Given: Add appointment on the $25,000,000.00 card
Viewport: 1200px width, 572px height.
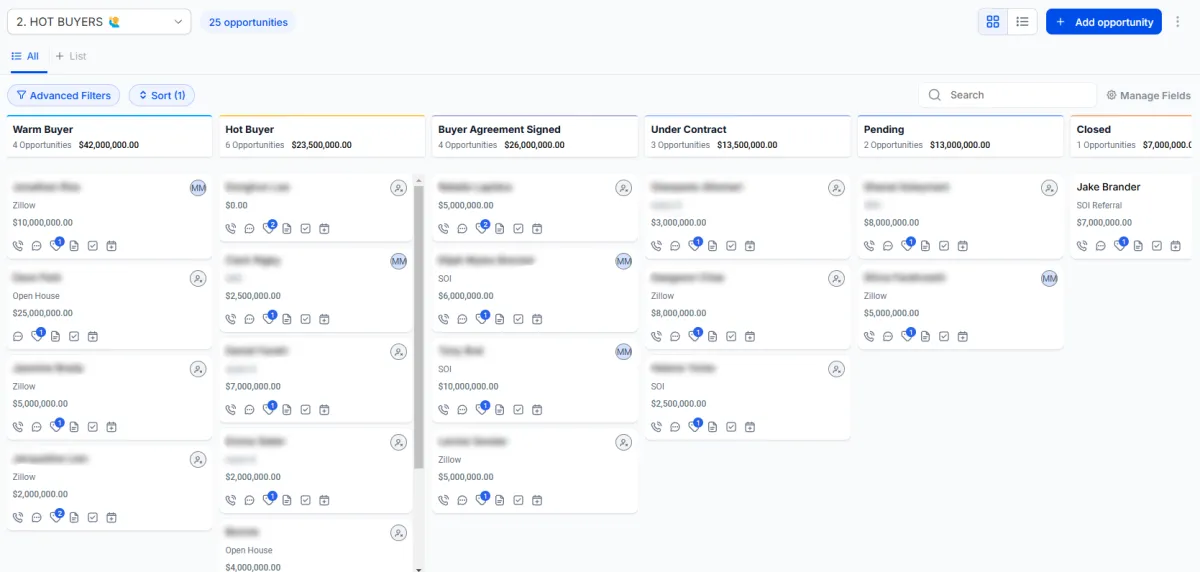Looking at the screenshot, I should click(93, 336).
